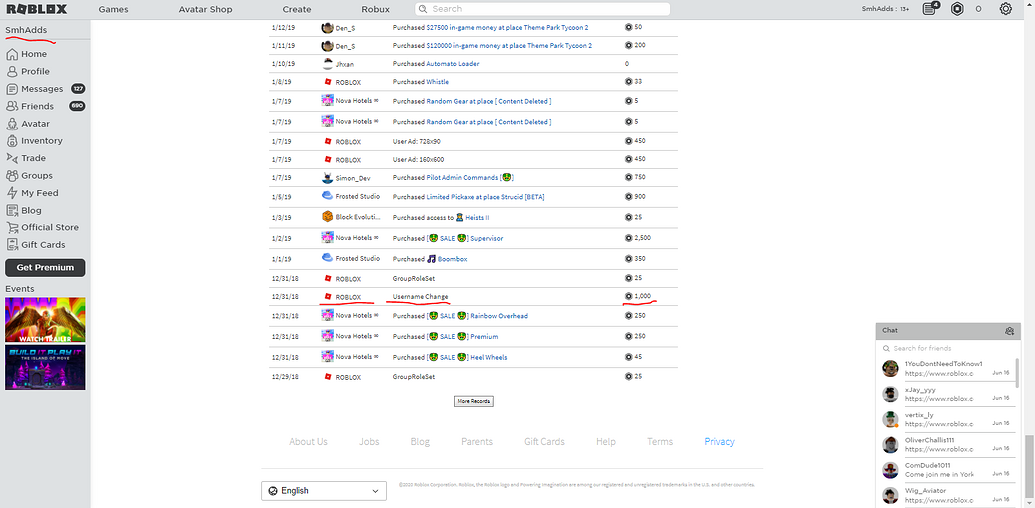The width and height of the screenshot is (1035, 508).
Task: Open Theme Park Tycoon 2 $27500 purchase link
Action: click(x=508, y=28)
